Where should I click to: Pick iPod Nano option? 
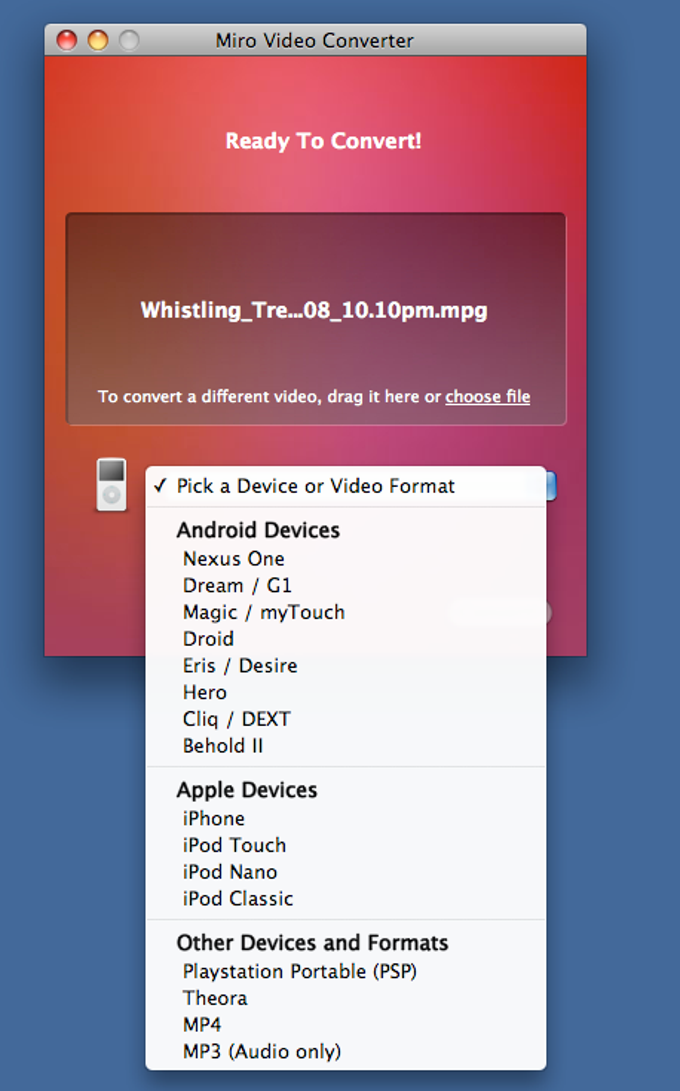pyautogui.click(x=346, y=872)
